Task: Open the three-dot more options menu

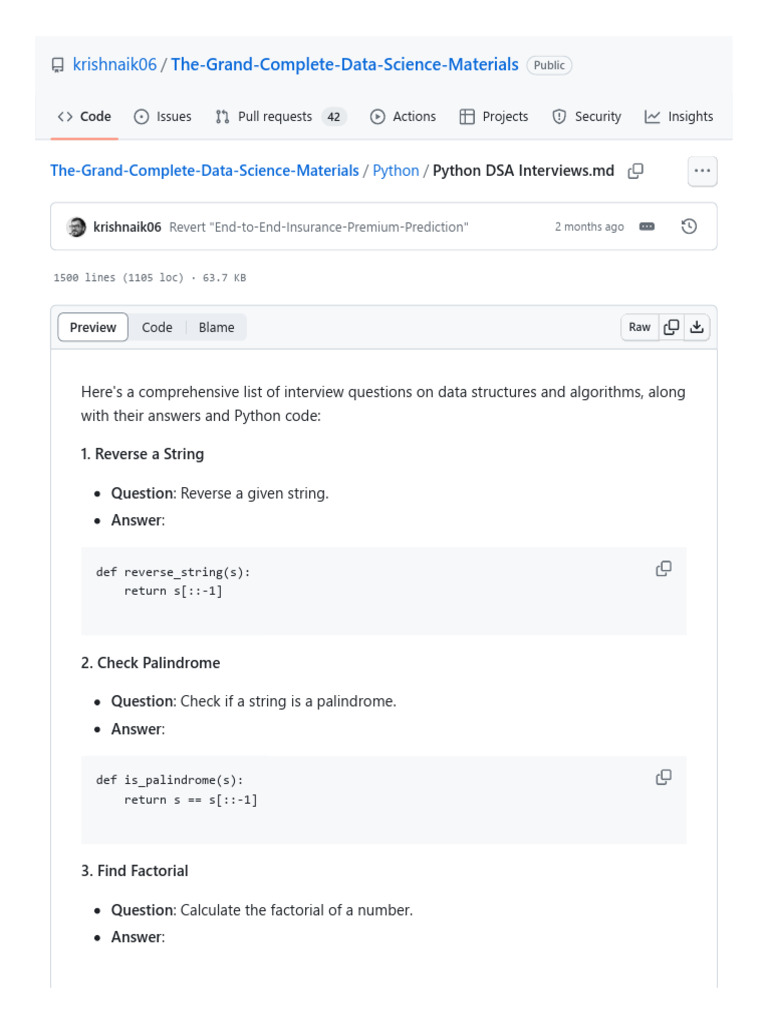Action: (x=702, y=171)
